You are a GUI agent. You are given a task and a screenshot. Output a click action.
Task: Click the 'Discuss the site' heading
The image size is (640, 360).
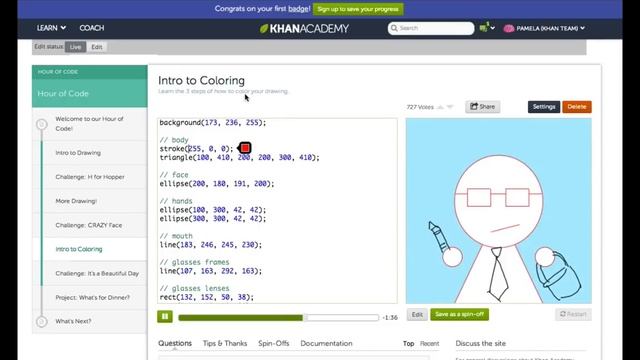click(x=480, y=343)
